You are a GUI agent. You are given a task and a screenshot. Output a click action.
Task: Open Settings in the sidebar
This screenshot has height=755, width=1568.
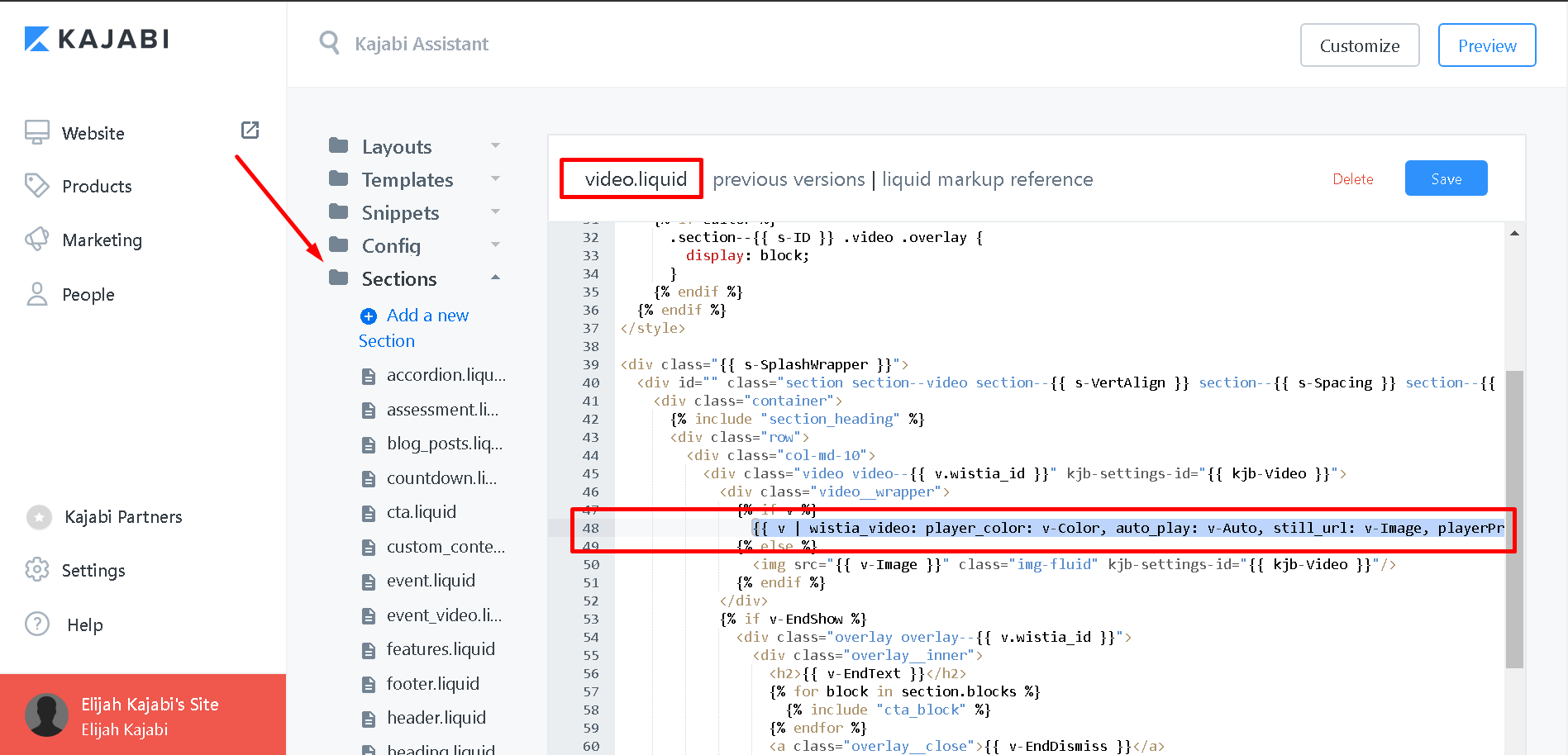tap(93, 571)
